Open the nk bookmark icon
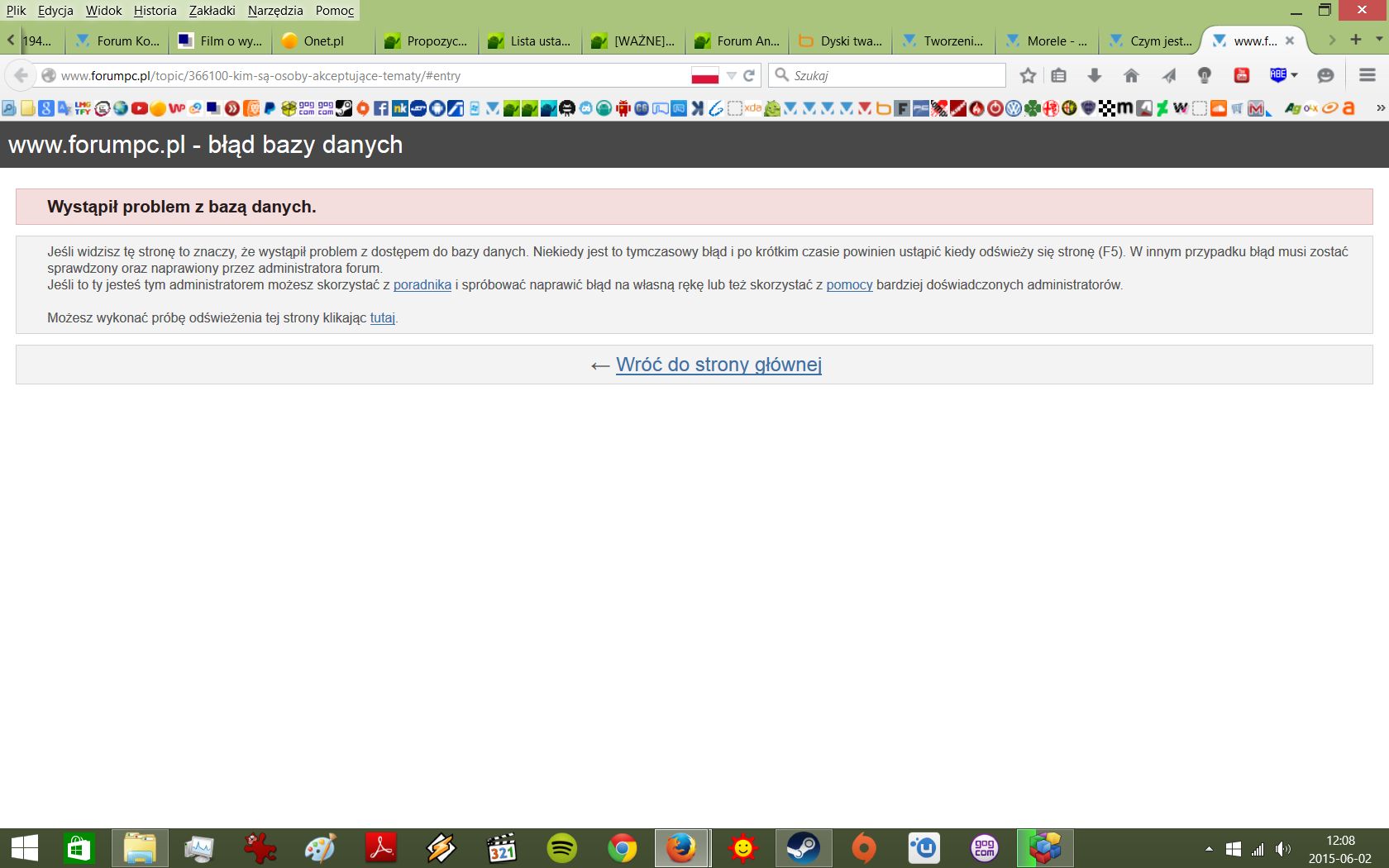Viewport: 1389px width, 868px height. pyautogui.click(x=399, y=108)
